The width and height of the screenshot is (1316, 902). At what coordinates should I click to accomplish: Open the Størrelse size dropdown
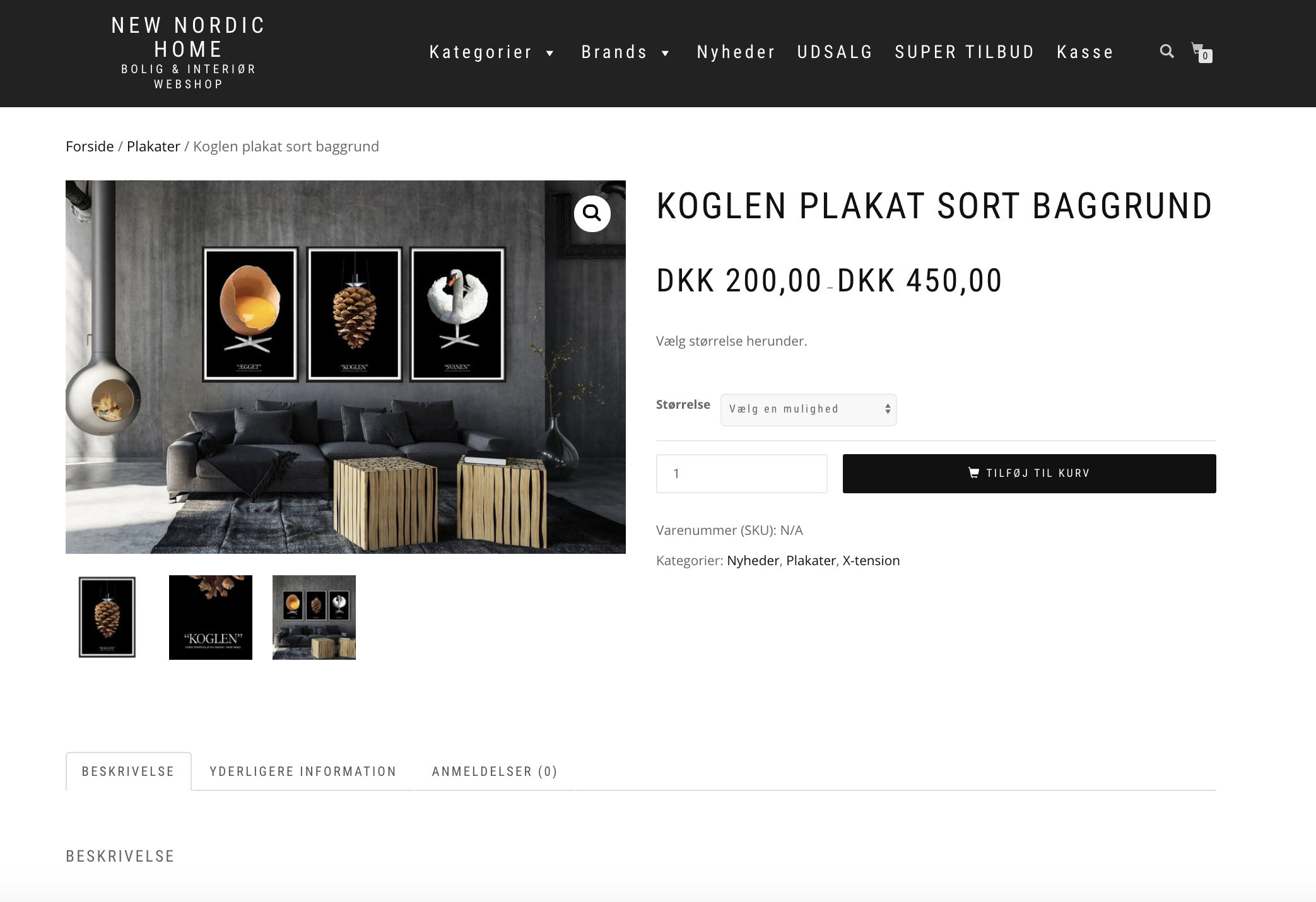click(x=808, y=409)
